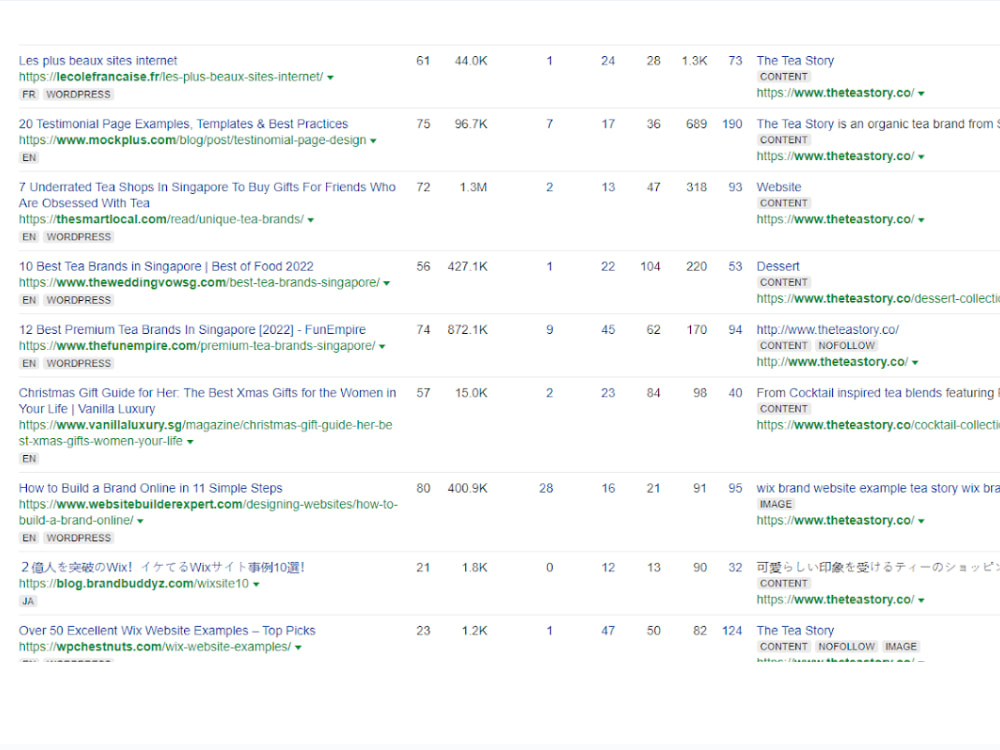Viewport: 1000px width, 750px height.
Task: Click linked domains value 28 in websitebuilderexpert row
Action: pyautogui.click(x=546, y=489)
